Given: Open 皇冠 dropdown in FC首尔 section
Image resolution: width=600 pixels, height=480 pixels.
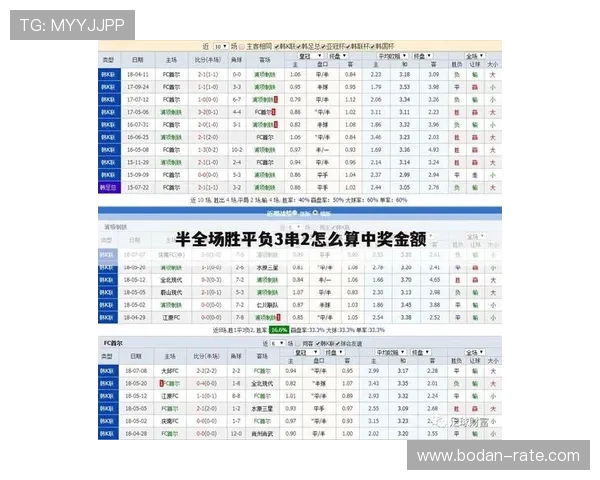Looking at the screenshot, I should click(x=307, y=352).
